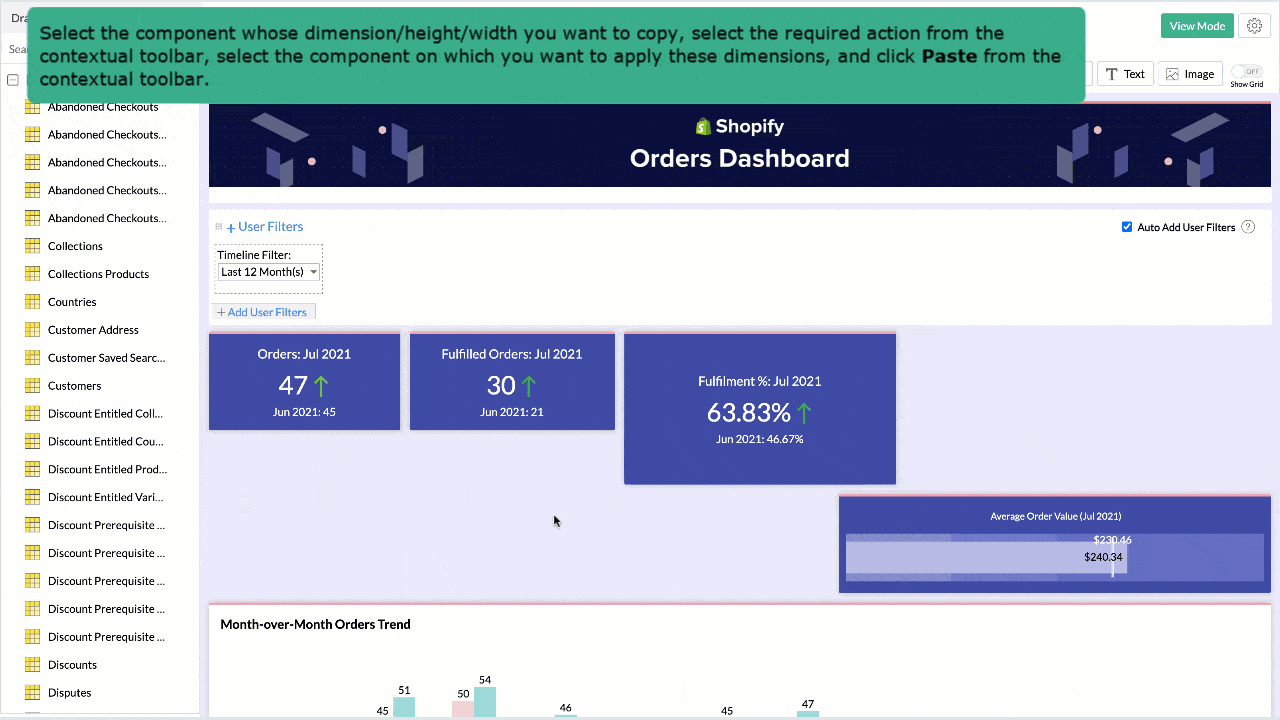Screen dimensions: 1280x720
Task: Select the Customer Address table in the list
Action: coord(93,330)
